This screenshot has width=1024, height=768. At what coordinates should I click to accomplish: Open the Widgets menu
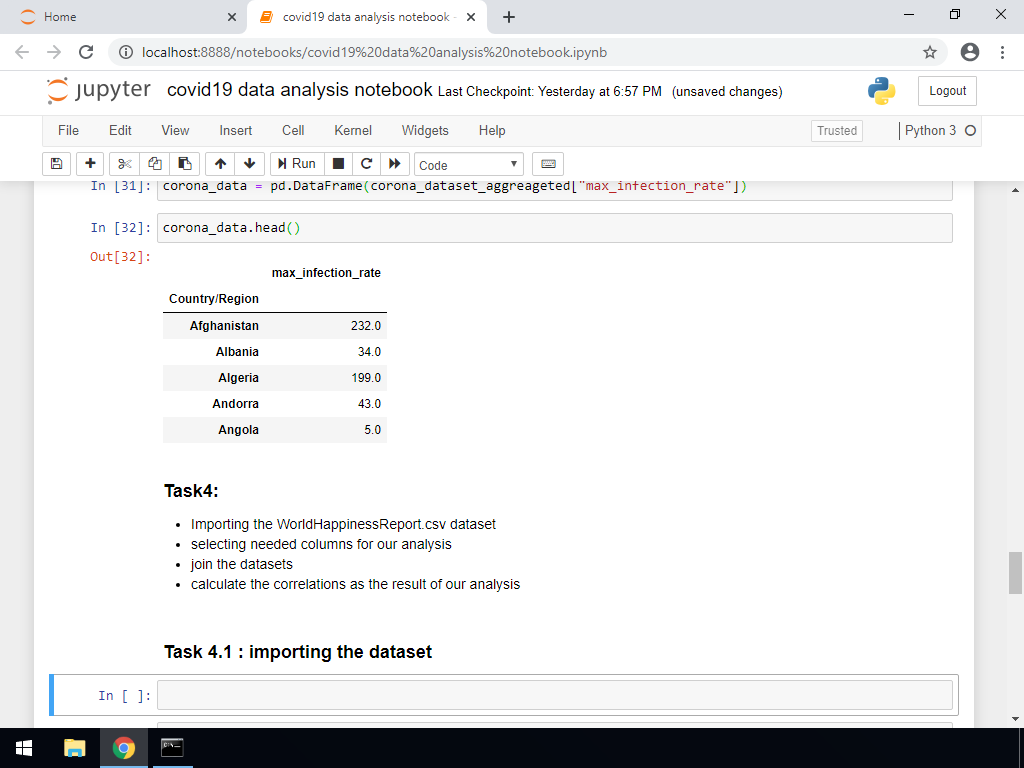[x=425, y=131]
